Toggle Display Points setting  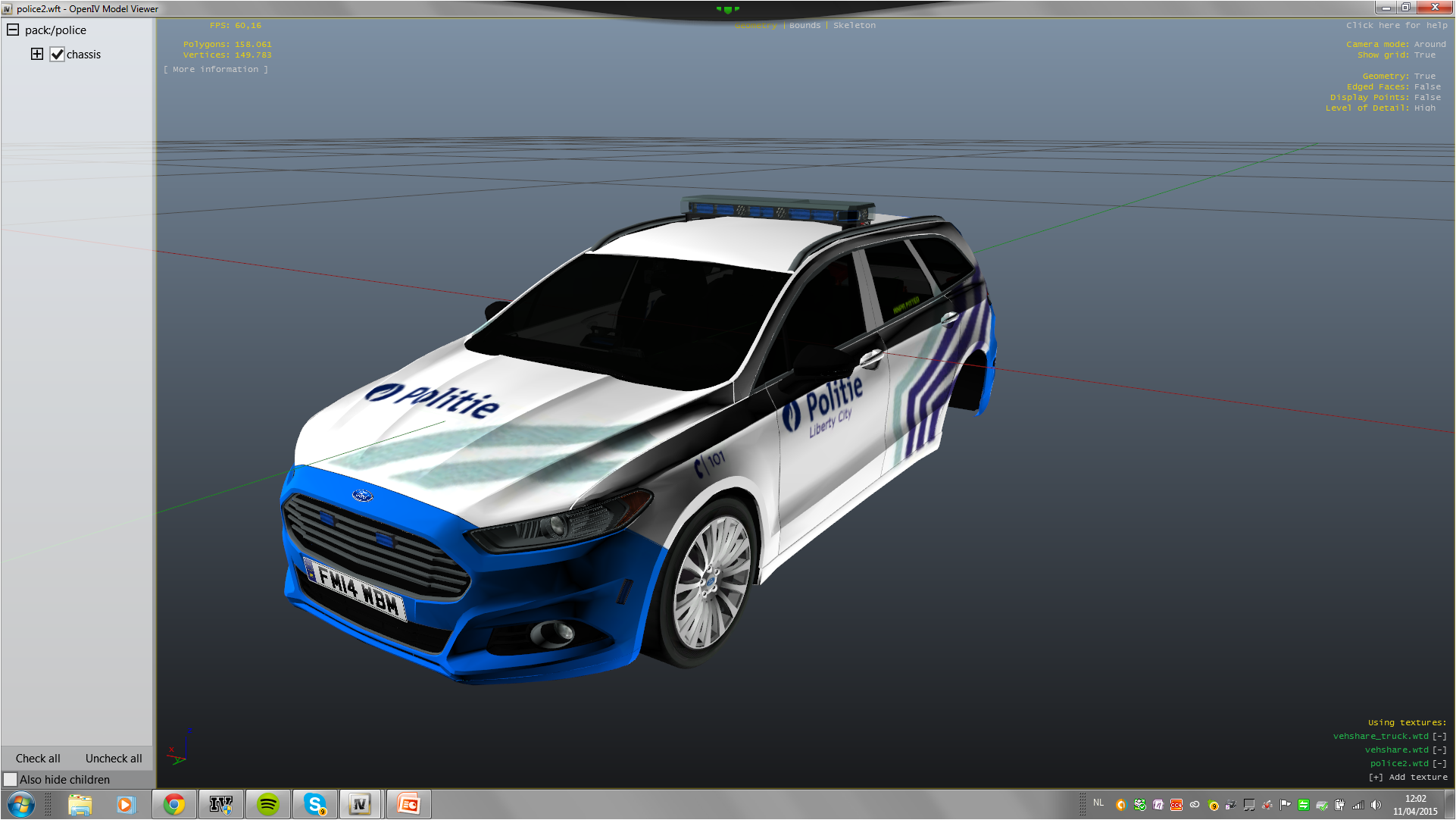pyautogui.click(x=1385, y=97)
